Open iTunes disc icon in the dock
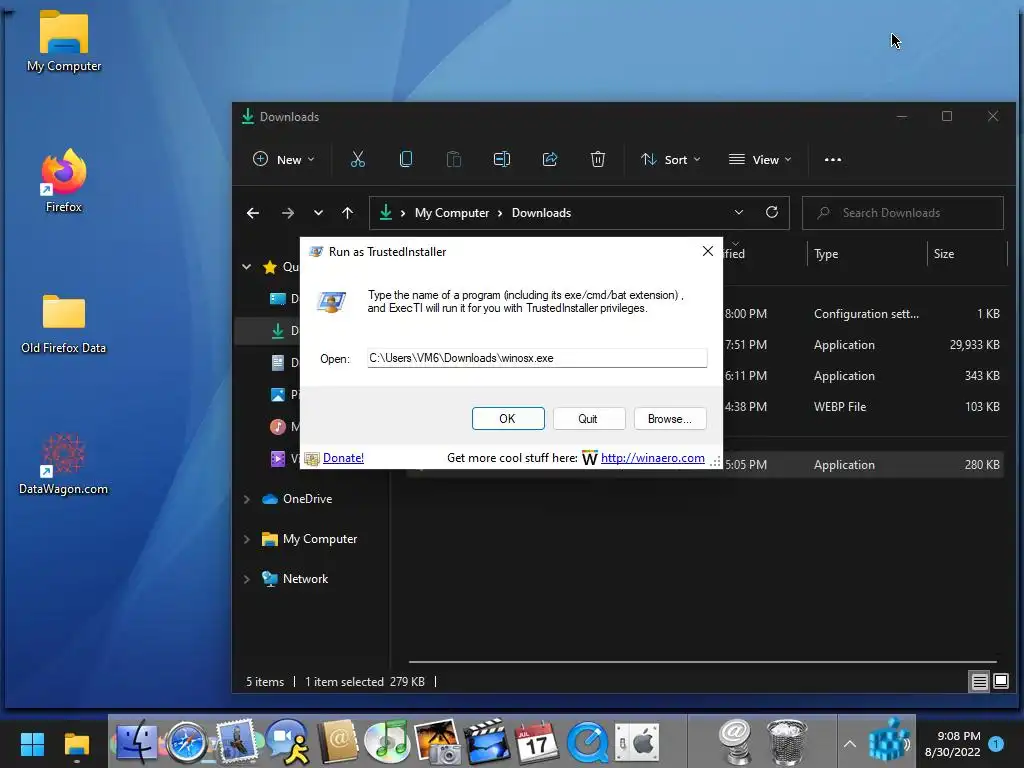 (x=387, y=742)
